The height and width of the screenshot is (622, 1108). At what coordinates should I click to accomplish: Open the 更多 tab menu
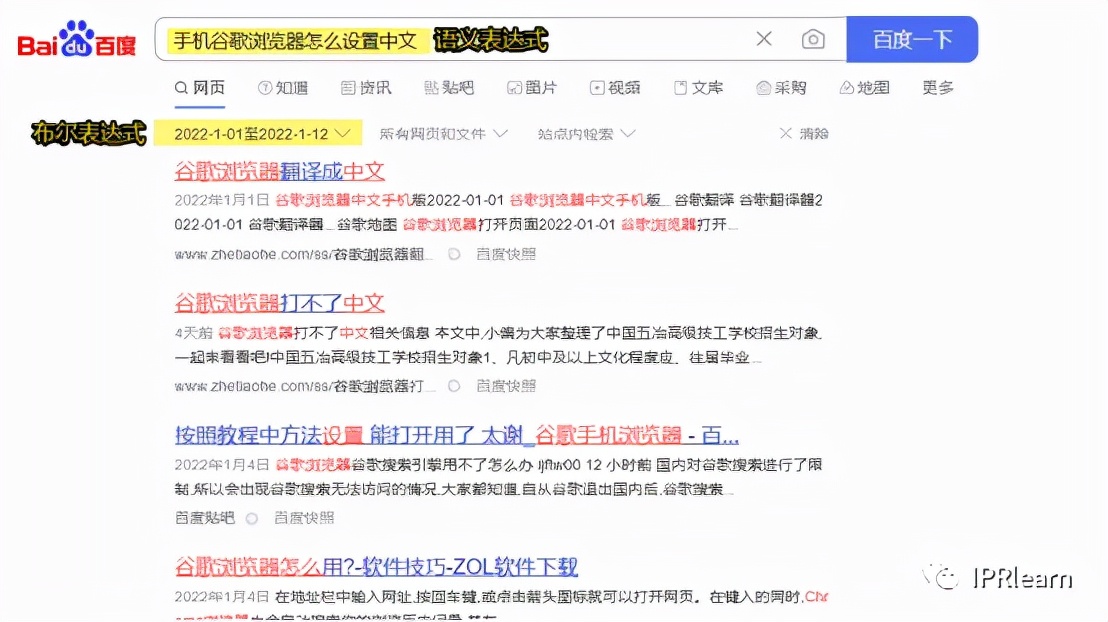click(938, 88)
